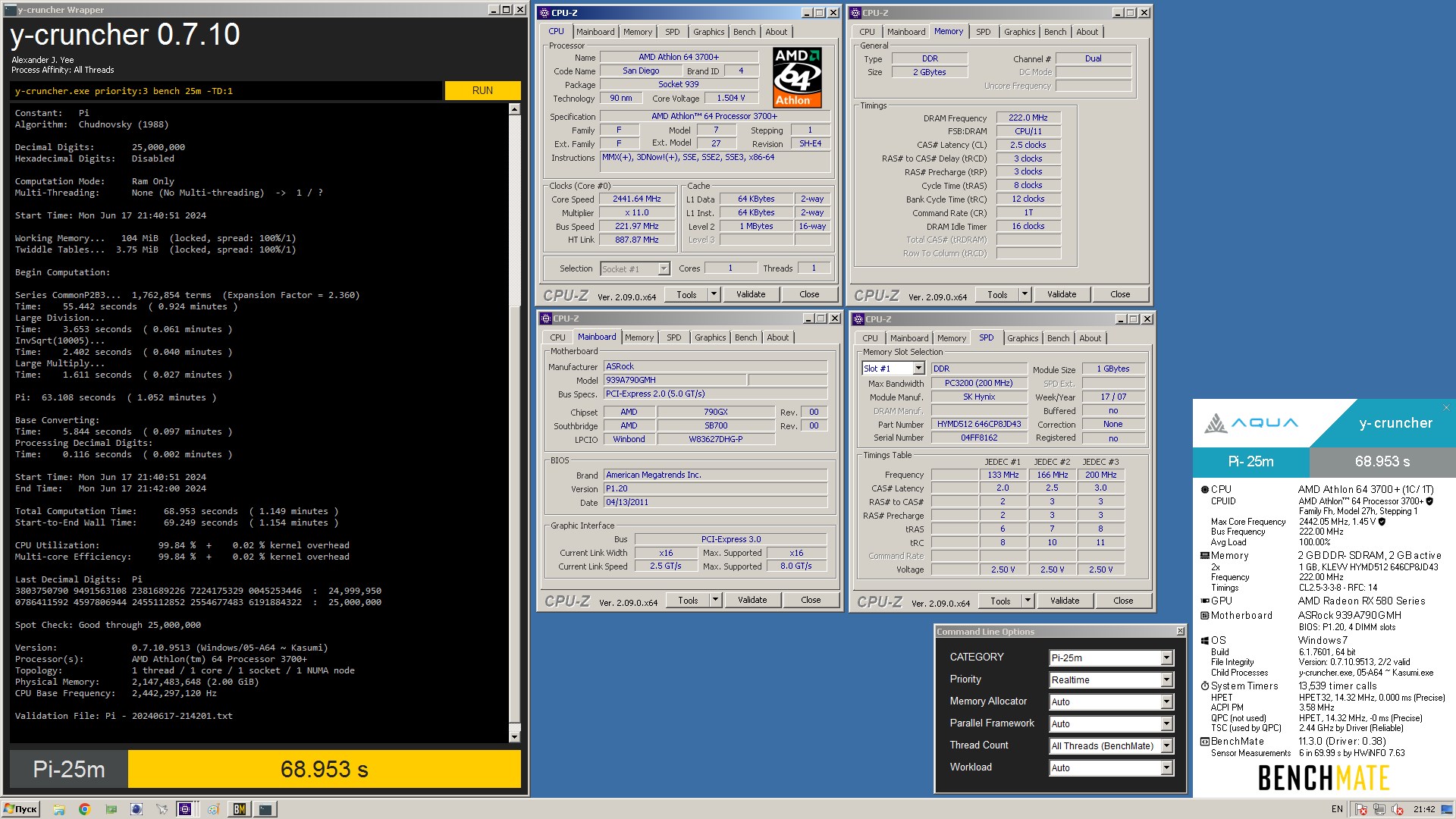Click the BenchMate code icon in result panel
This screenshot has height=819, width=1456.
(1204, 741)
